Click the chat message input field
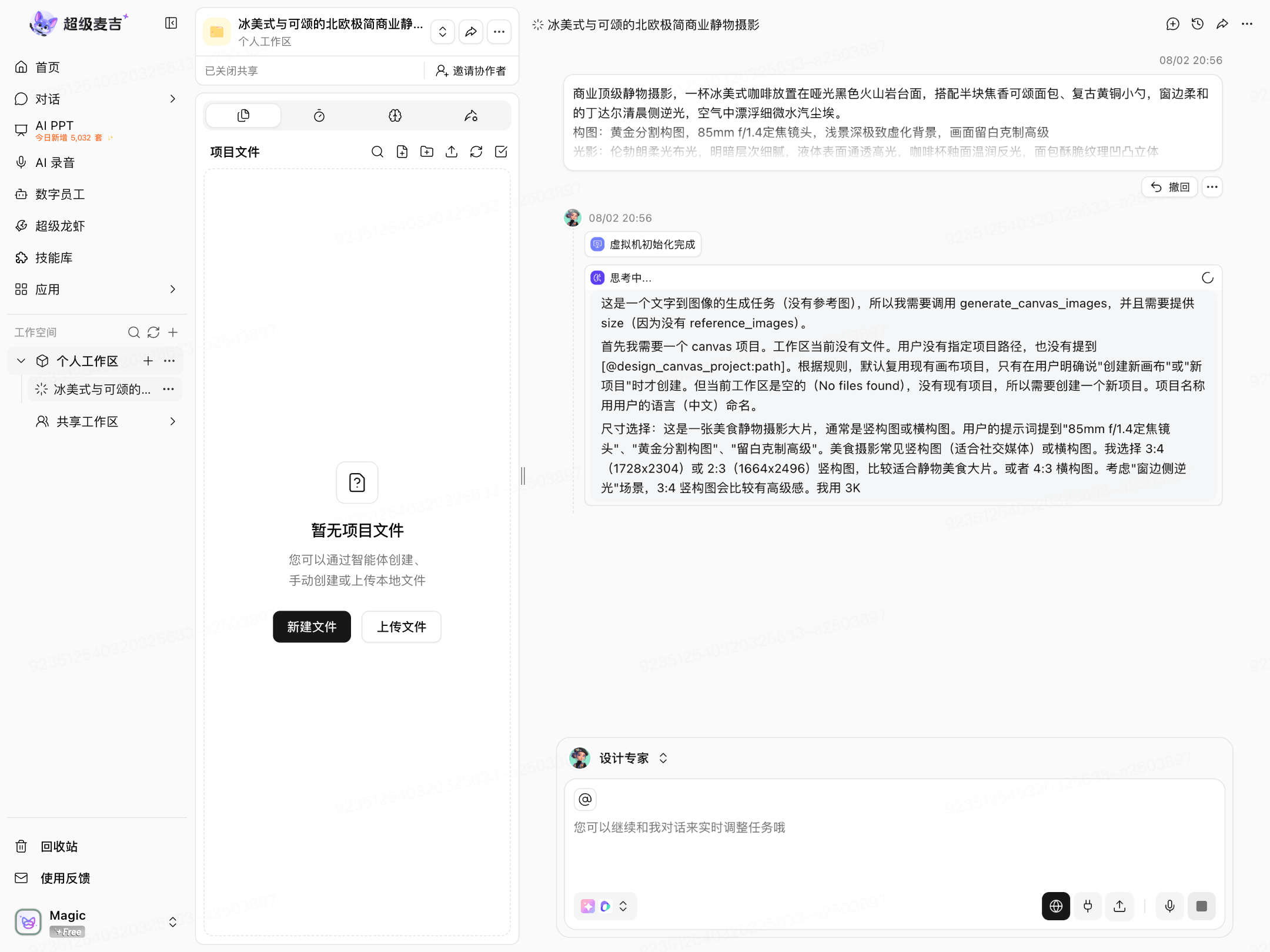 (x=894, y=829)
